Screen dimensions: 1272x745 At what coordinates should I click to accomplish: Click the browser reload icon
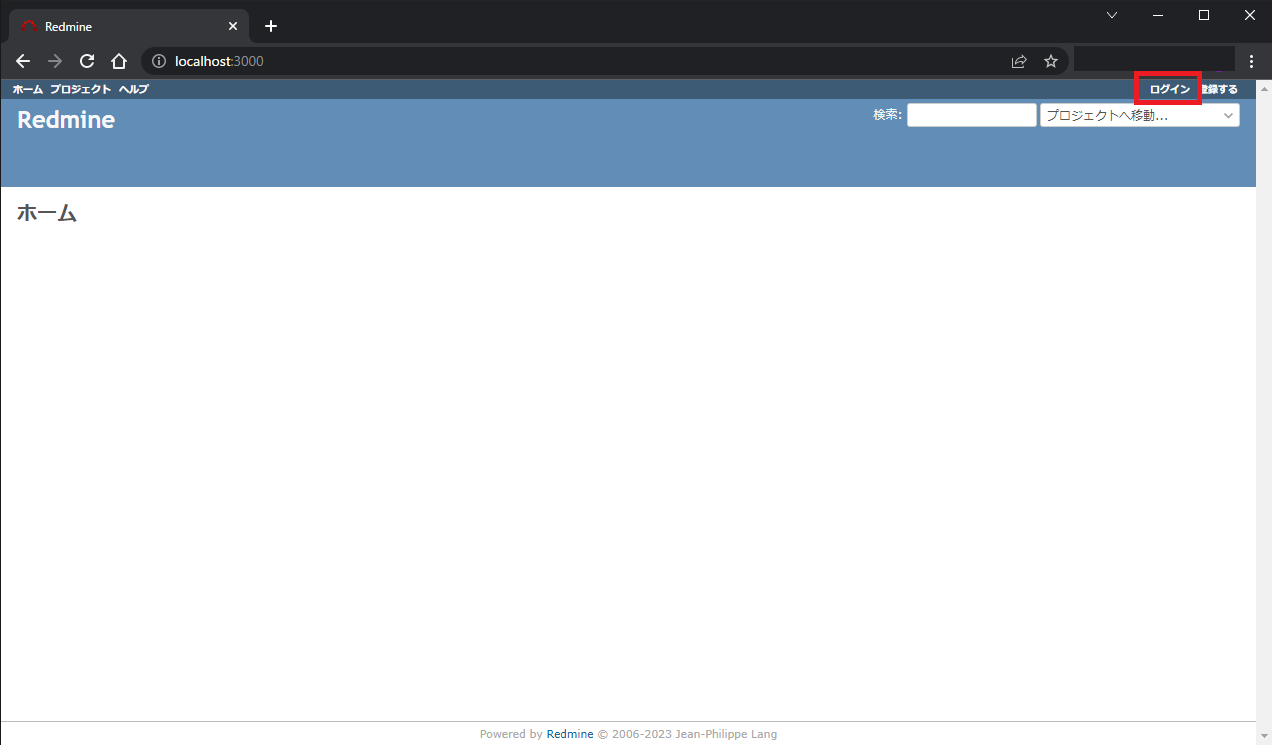[86, 61]
